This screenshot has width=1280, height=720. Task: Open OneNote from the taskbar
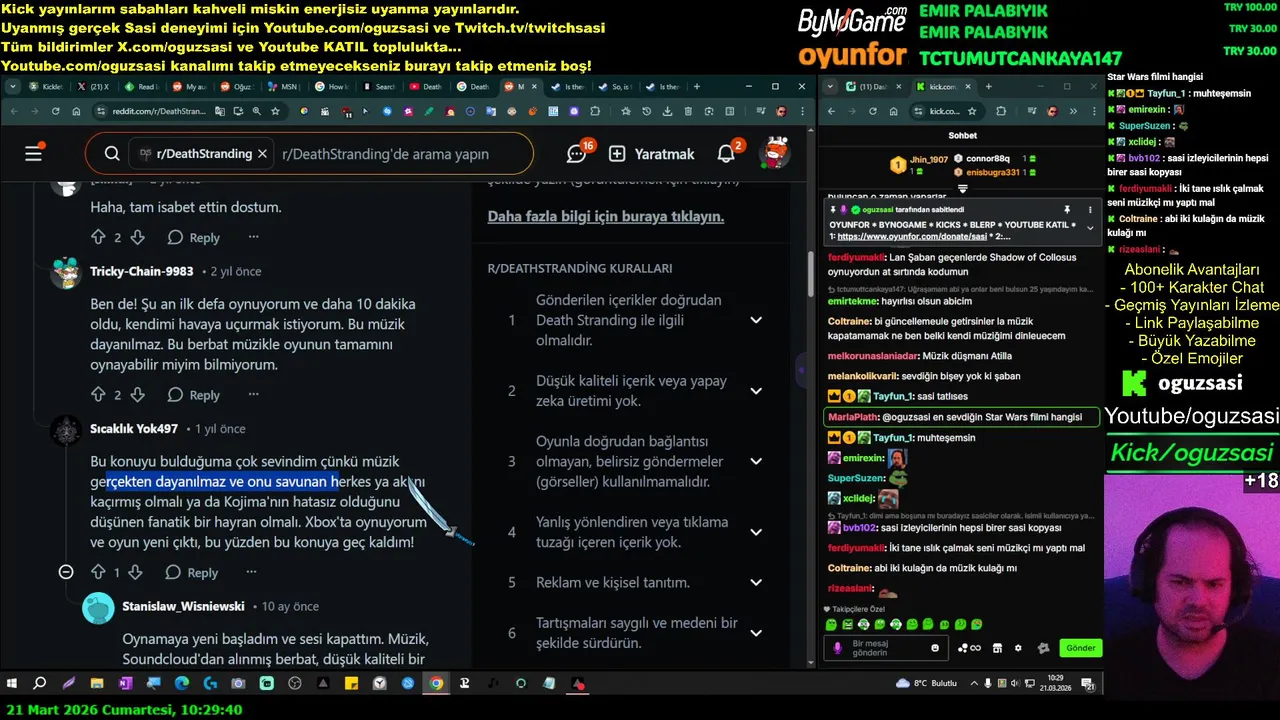125,684
